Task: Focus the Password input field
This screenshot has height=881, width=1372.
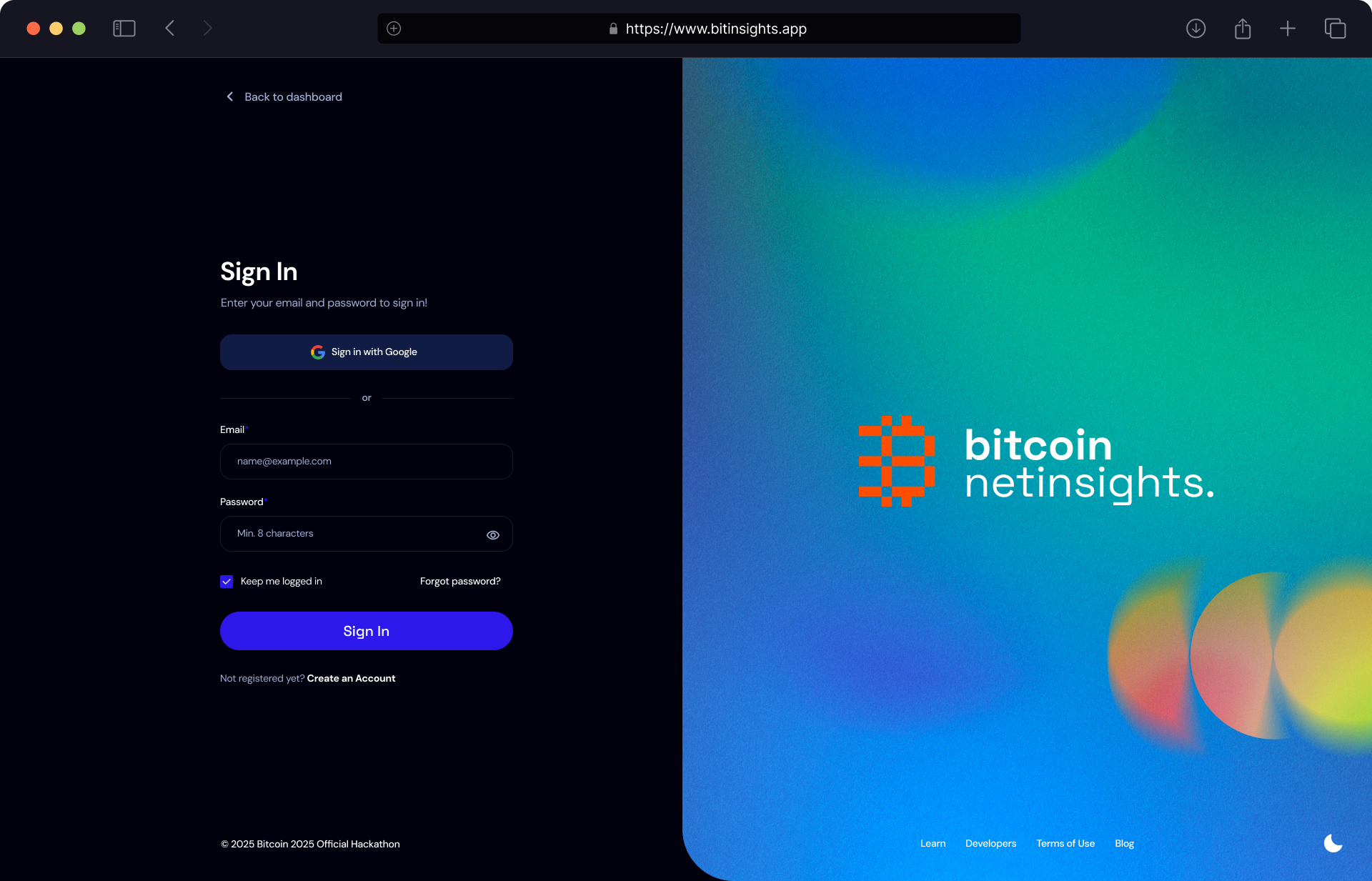Action: pyautogui.click(x=367, y=534)
